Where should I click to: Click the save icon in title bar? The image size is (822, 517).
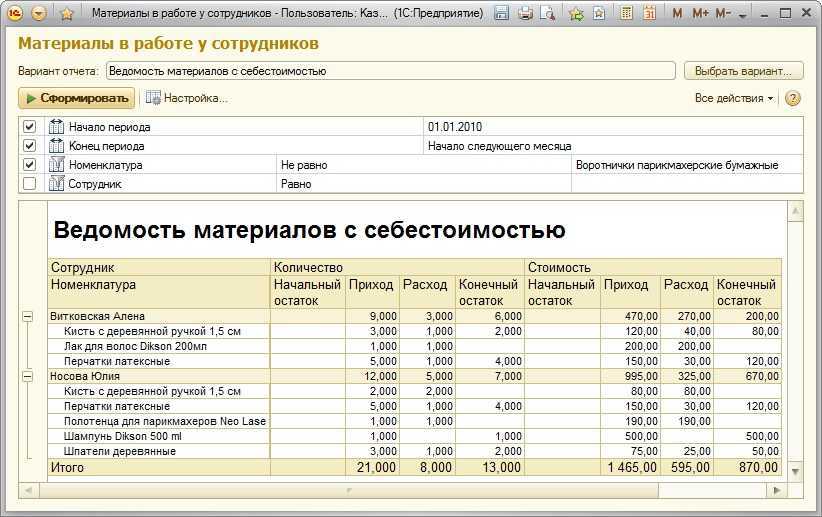tap(502, 14)
